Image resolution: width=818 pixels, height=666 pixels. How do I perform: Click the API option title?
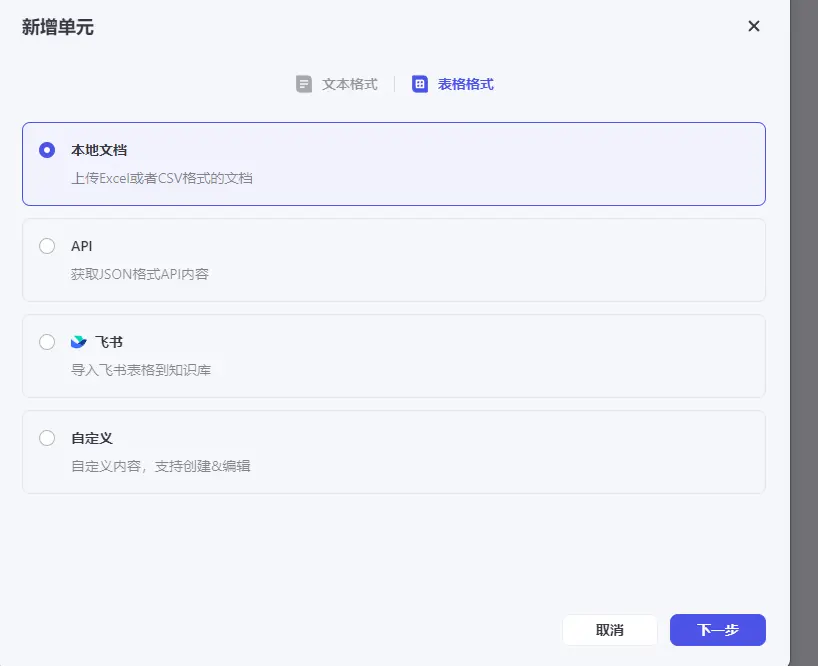pos(81,246)
